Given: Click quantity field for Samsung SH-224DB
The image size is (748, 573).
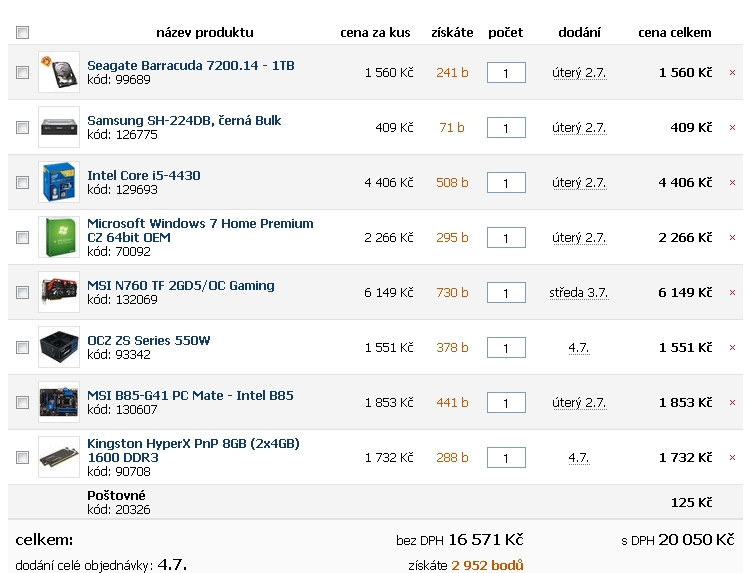Looking at the screenshot, I should point(506,128).
